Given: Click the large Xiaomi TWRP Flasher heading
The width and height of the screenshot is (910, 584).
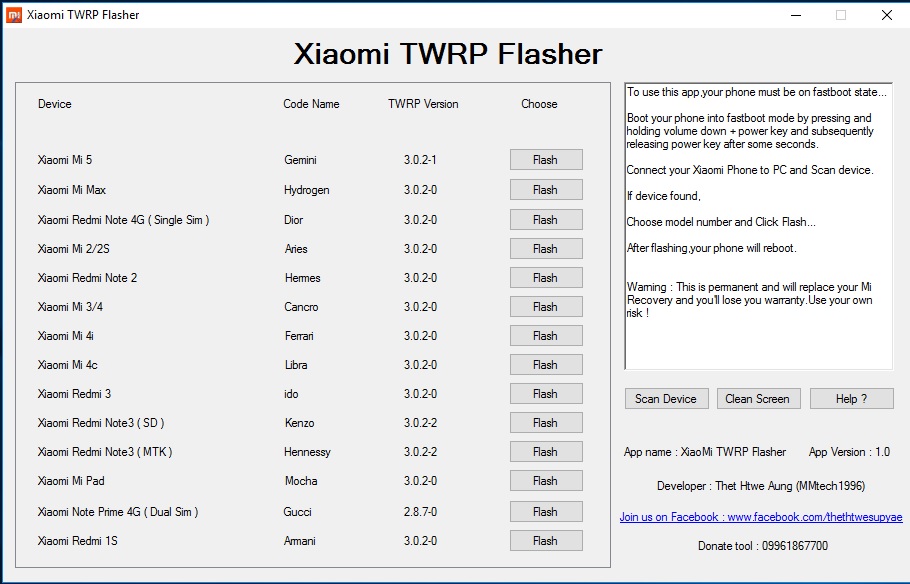Looking at the screenshot, I should (447, 54).
